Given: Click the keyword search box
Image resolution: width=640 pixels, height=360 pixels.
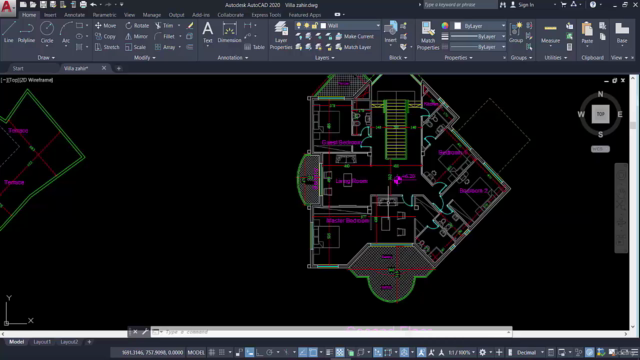Looking at the screenshot, I should [460, 4].
